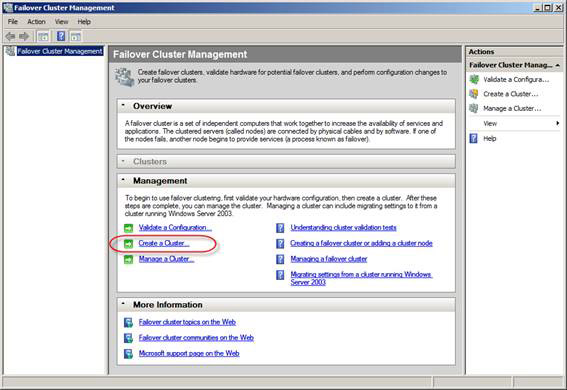Collapse Failover Cluster Manag... actions group
This screenshot has height=390, width=567.
pos(558,65)
